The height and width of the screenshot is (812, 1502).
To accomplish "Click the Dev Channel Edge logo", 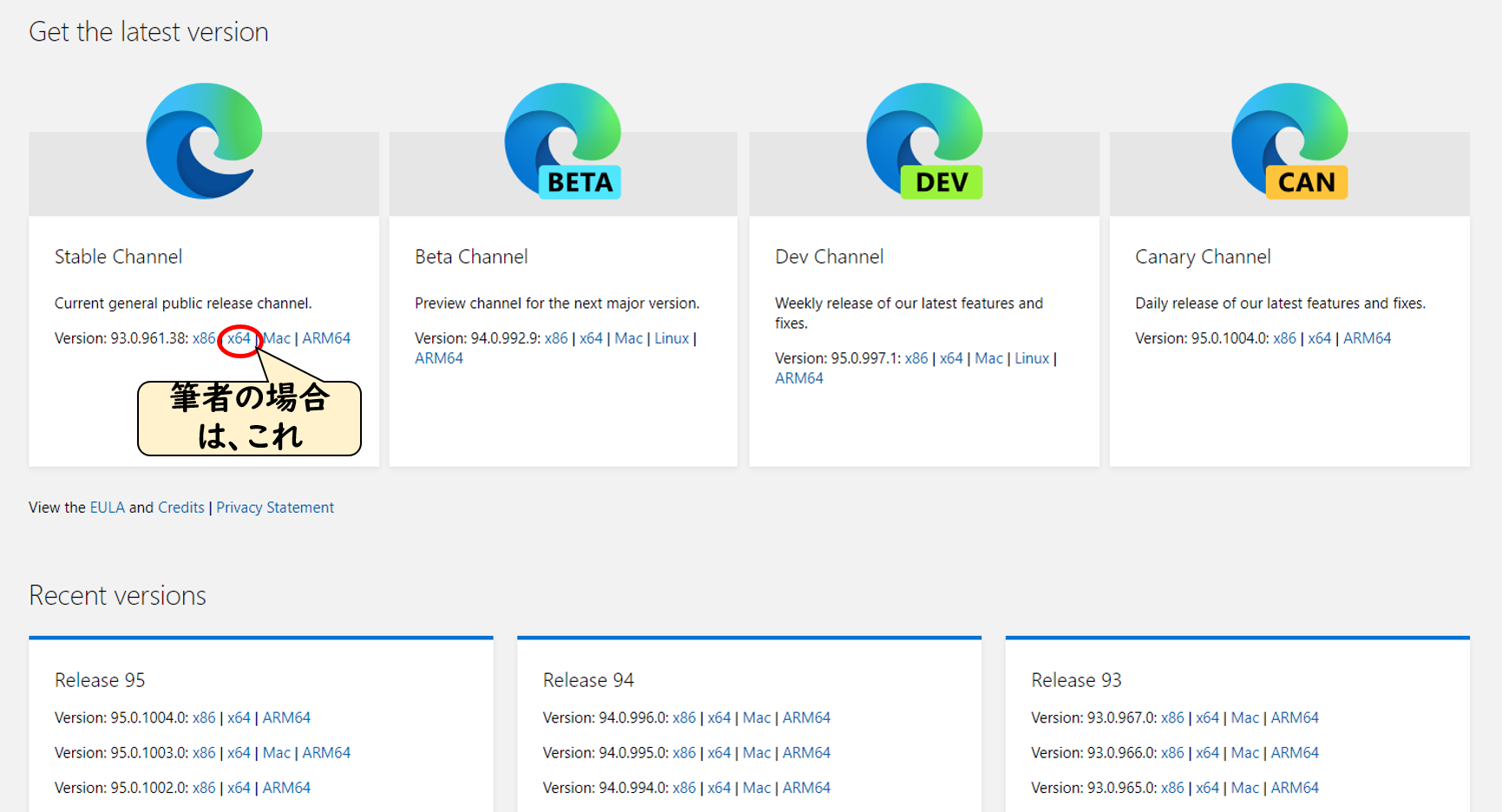I will (925, 141).
